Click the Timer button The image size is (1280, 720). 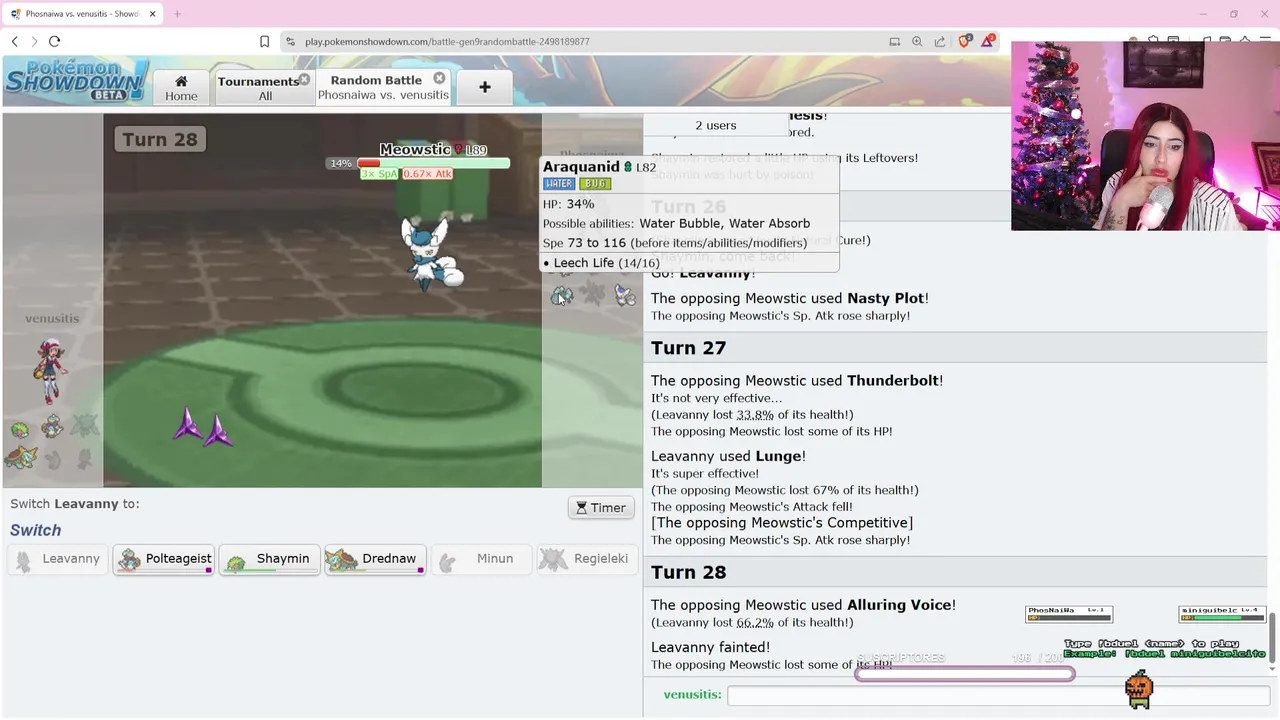click(x=601, y=507)
